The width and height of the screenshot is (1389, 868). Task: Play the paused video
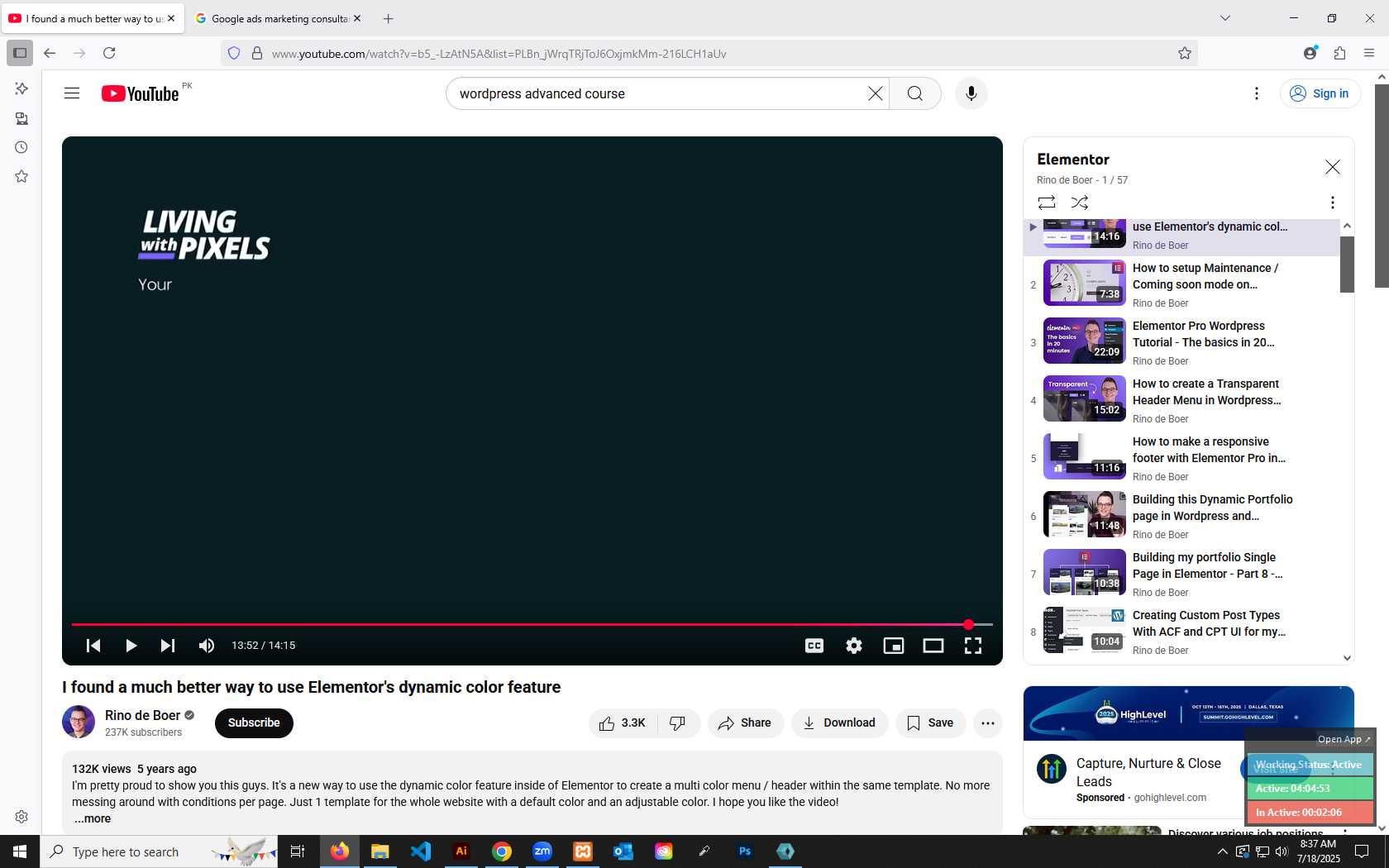[131, 646]
